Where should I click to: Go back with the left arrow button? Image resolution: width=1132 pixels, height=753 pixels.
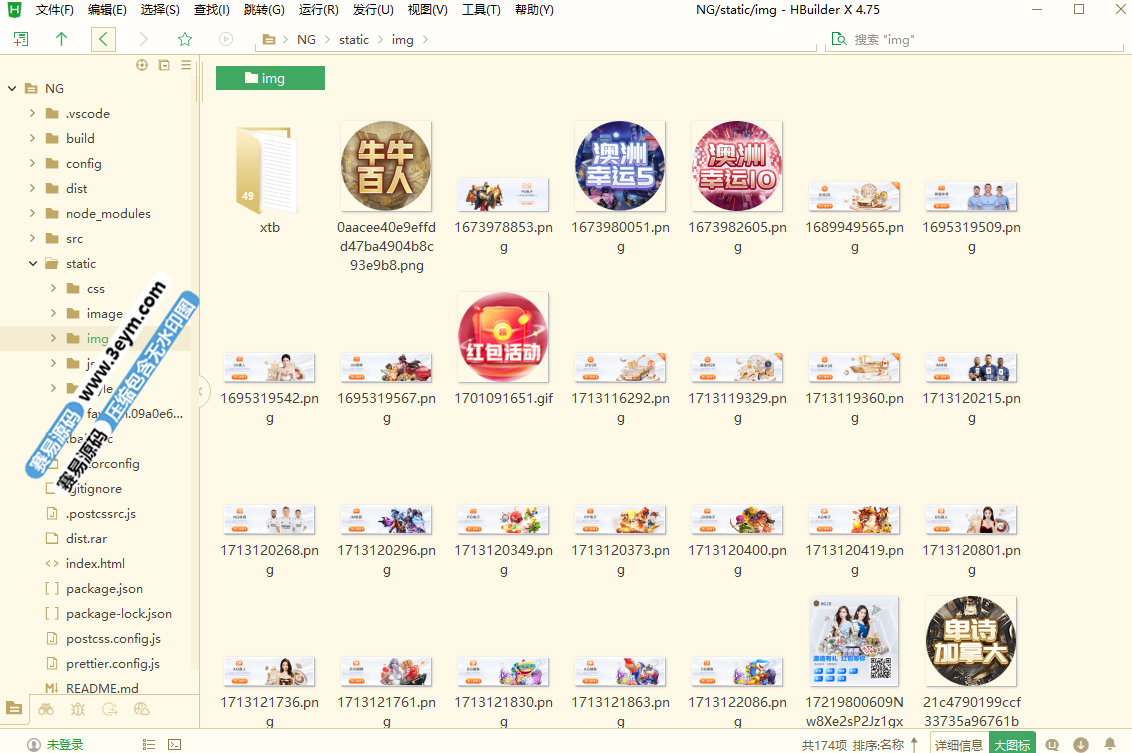103,39
